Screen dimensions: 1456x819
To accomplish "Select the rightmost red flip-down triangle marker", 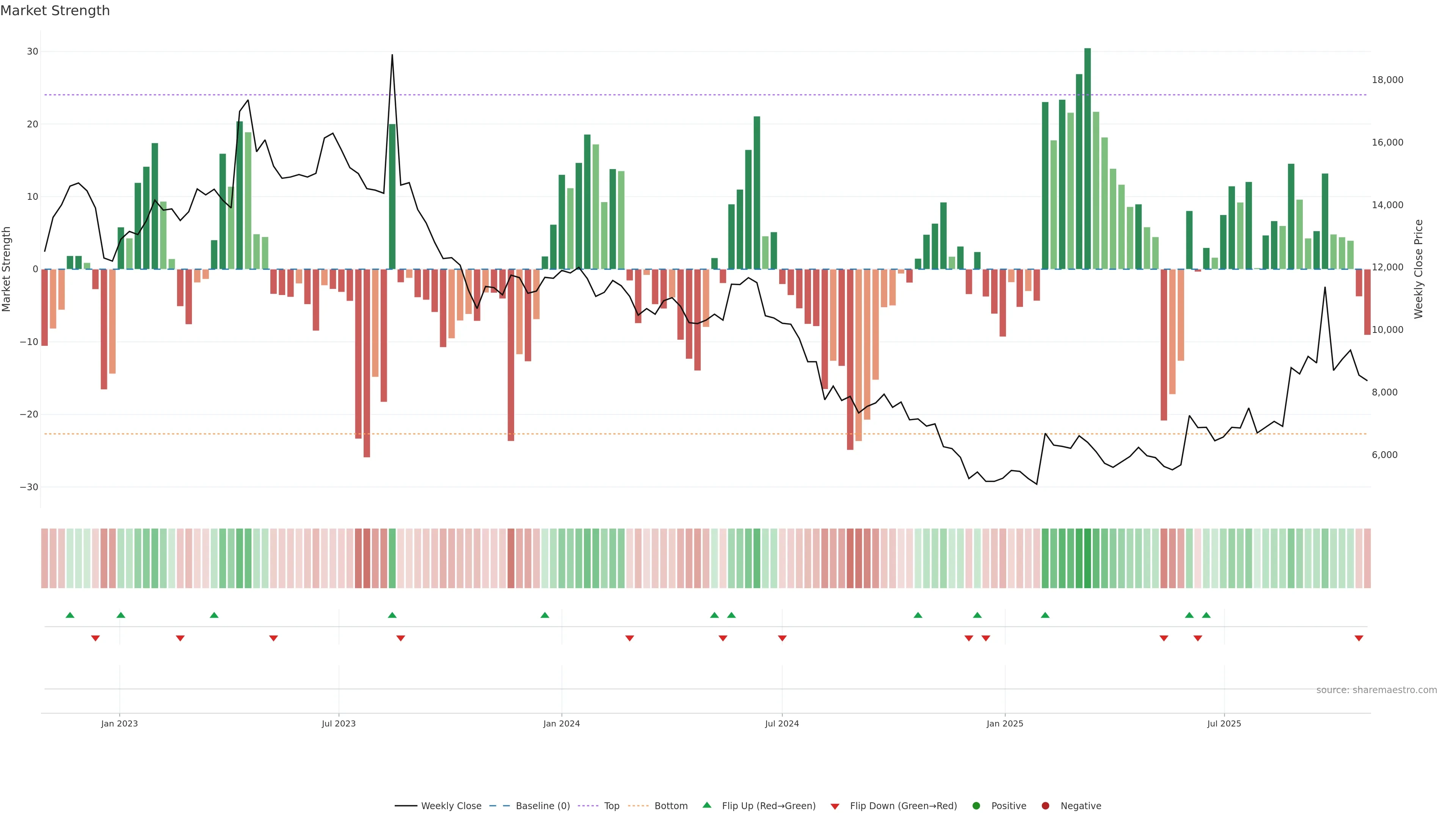I will coord(1359,638).
